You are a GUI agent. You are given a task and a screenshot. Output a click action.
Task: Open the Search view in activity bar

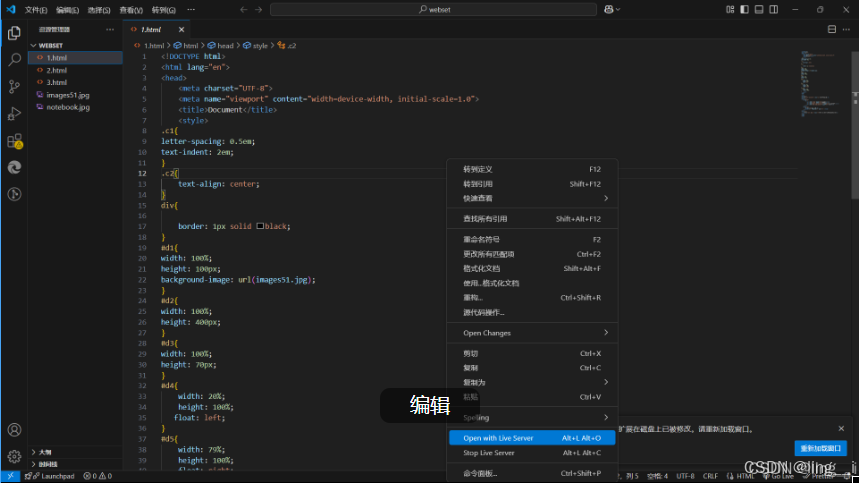point(14,59)
